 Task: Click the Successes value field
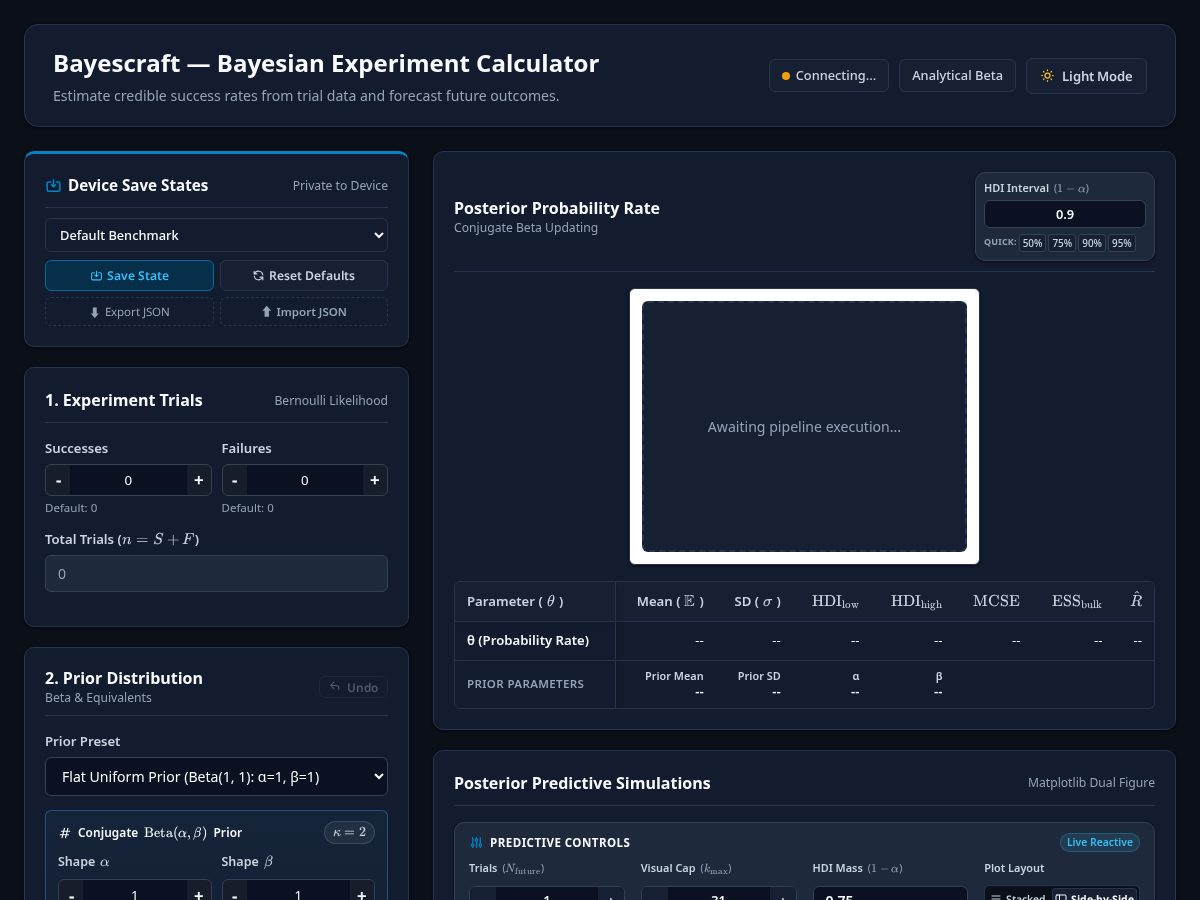click(128, 480)
